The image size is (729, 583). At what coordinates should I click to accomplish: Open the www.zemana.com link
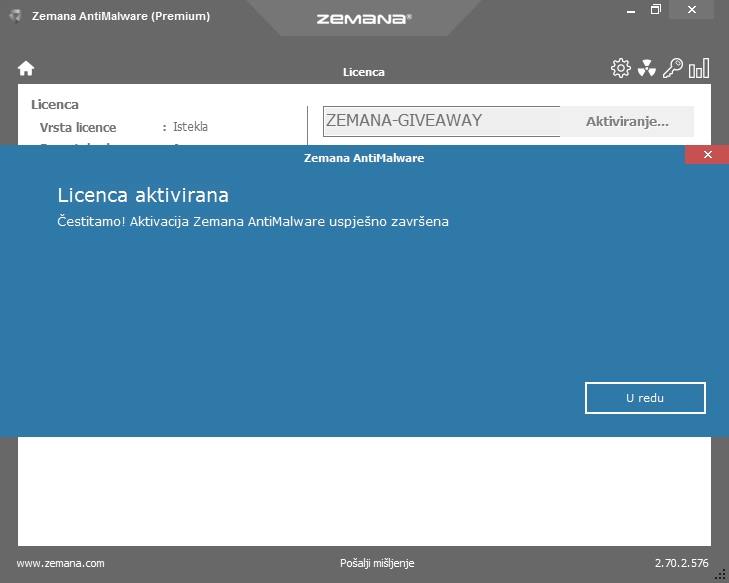[60, 564]
